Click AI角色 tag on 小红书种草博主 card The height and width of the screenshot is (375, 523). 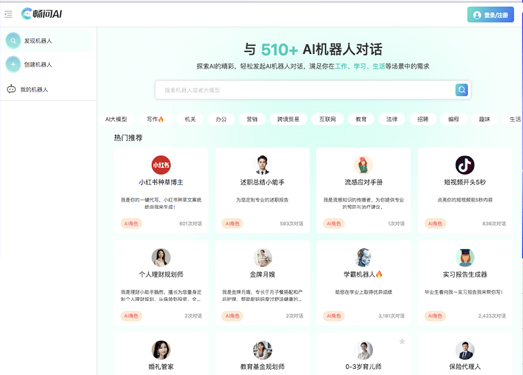(131, 224)
